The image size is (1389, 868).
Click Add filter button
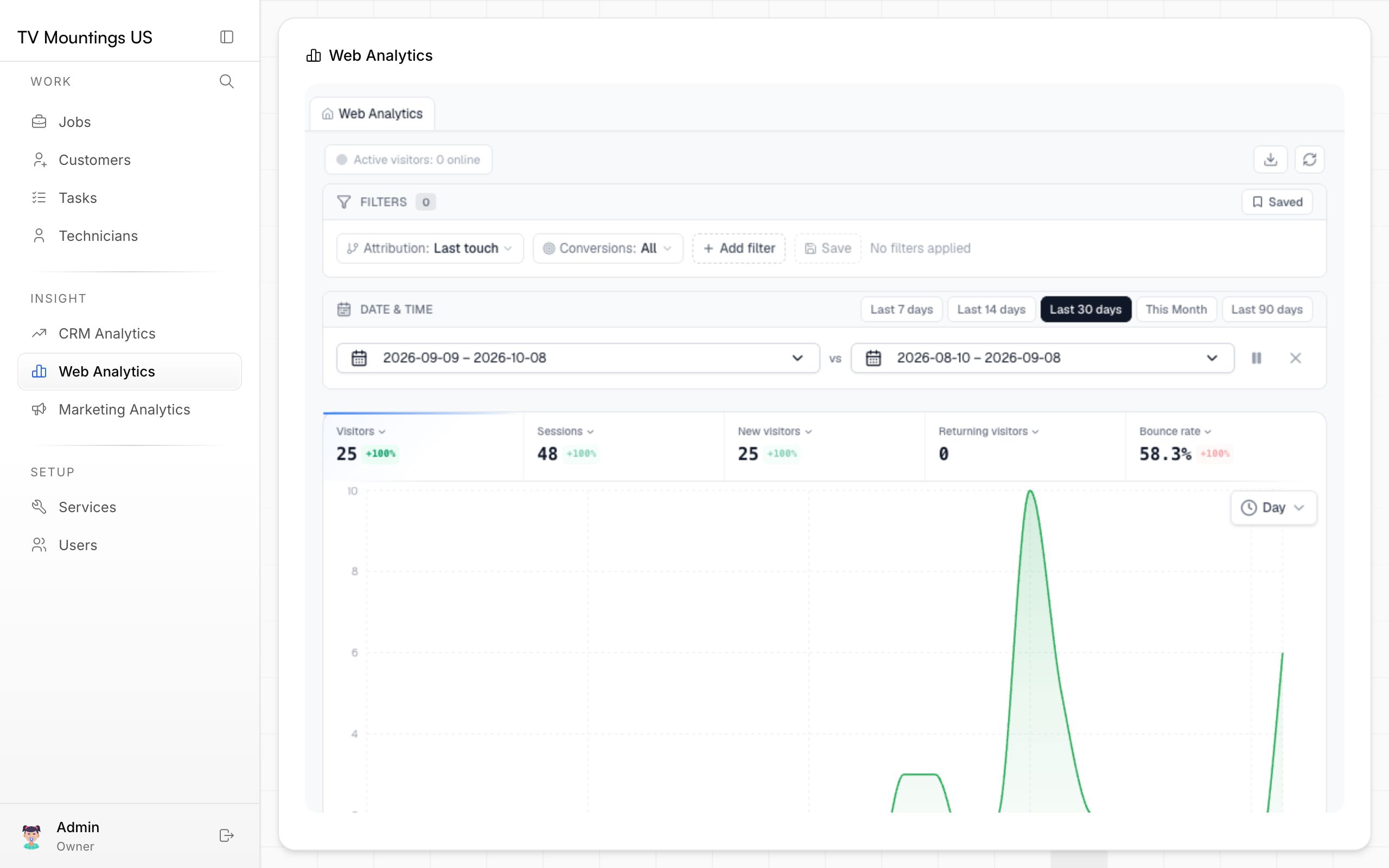[738, 248]
